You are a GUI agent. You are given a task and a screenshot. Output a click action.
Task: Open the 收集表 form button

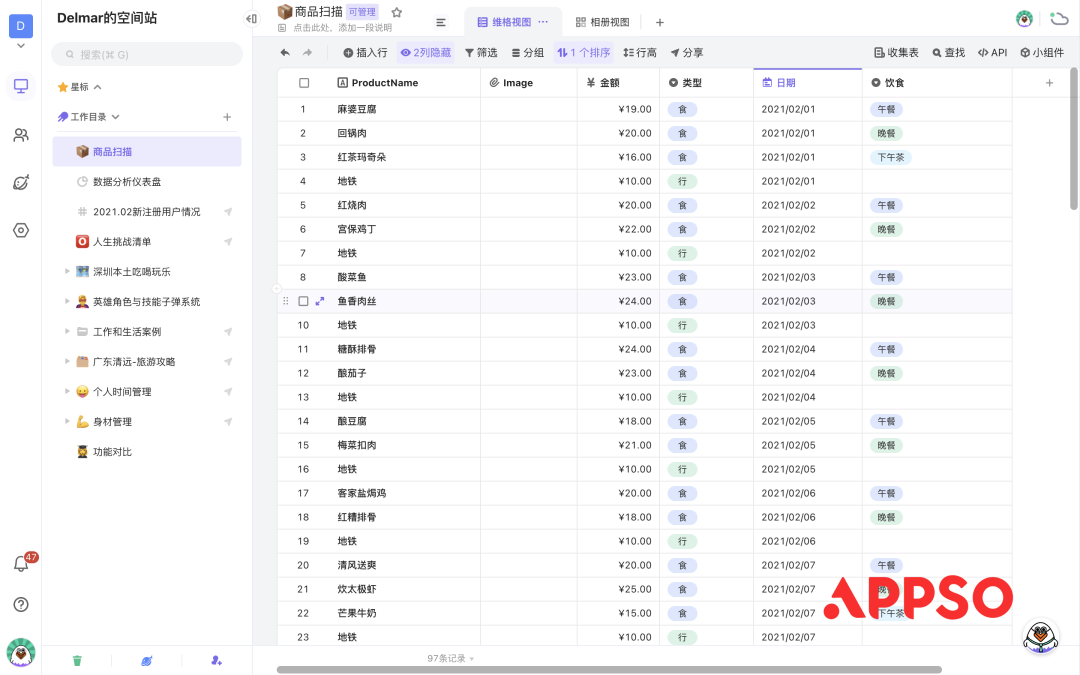pyautogui.click(x=896, y=52)
